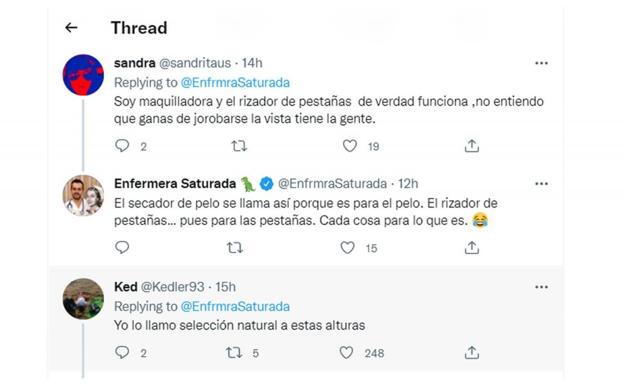
Task: Open @EnfrmraSaturada link in sandra's reply
Action: 235,83
